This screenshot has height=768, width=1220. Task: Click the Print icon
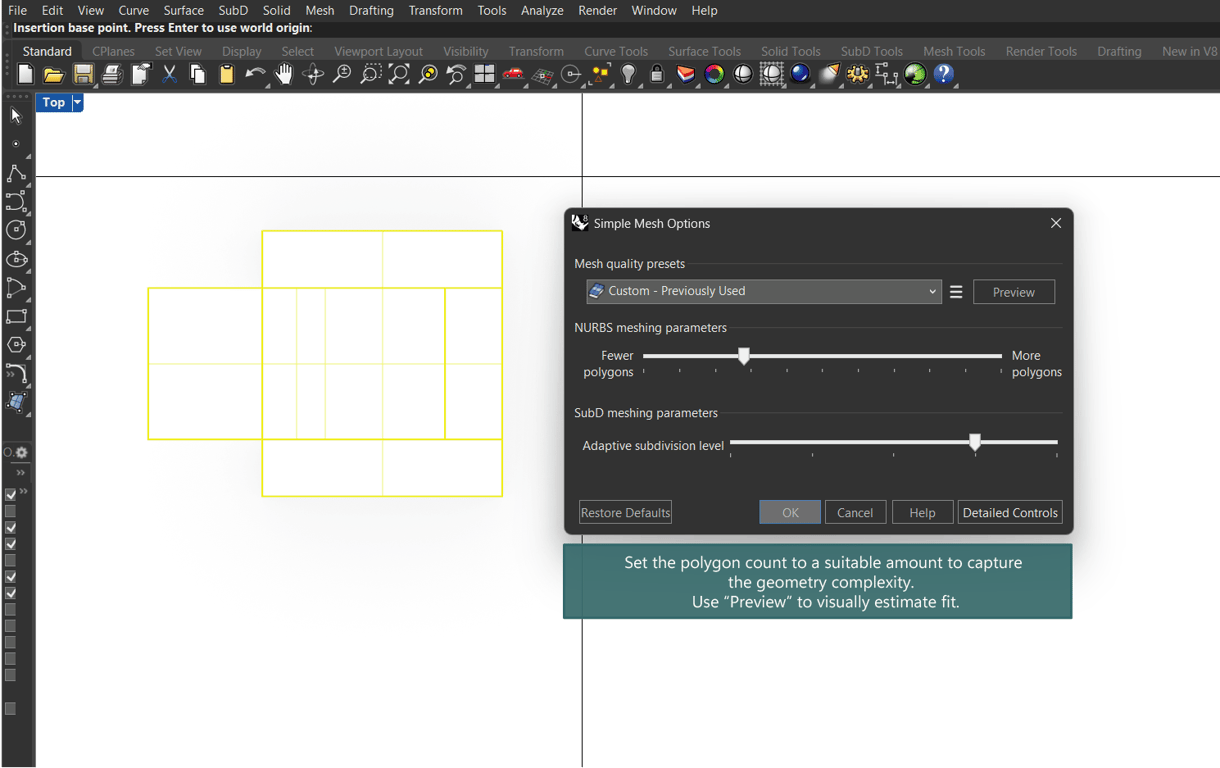[x=111, y=74]
